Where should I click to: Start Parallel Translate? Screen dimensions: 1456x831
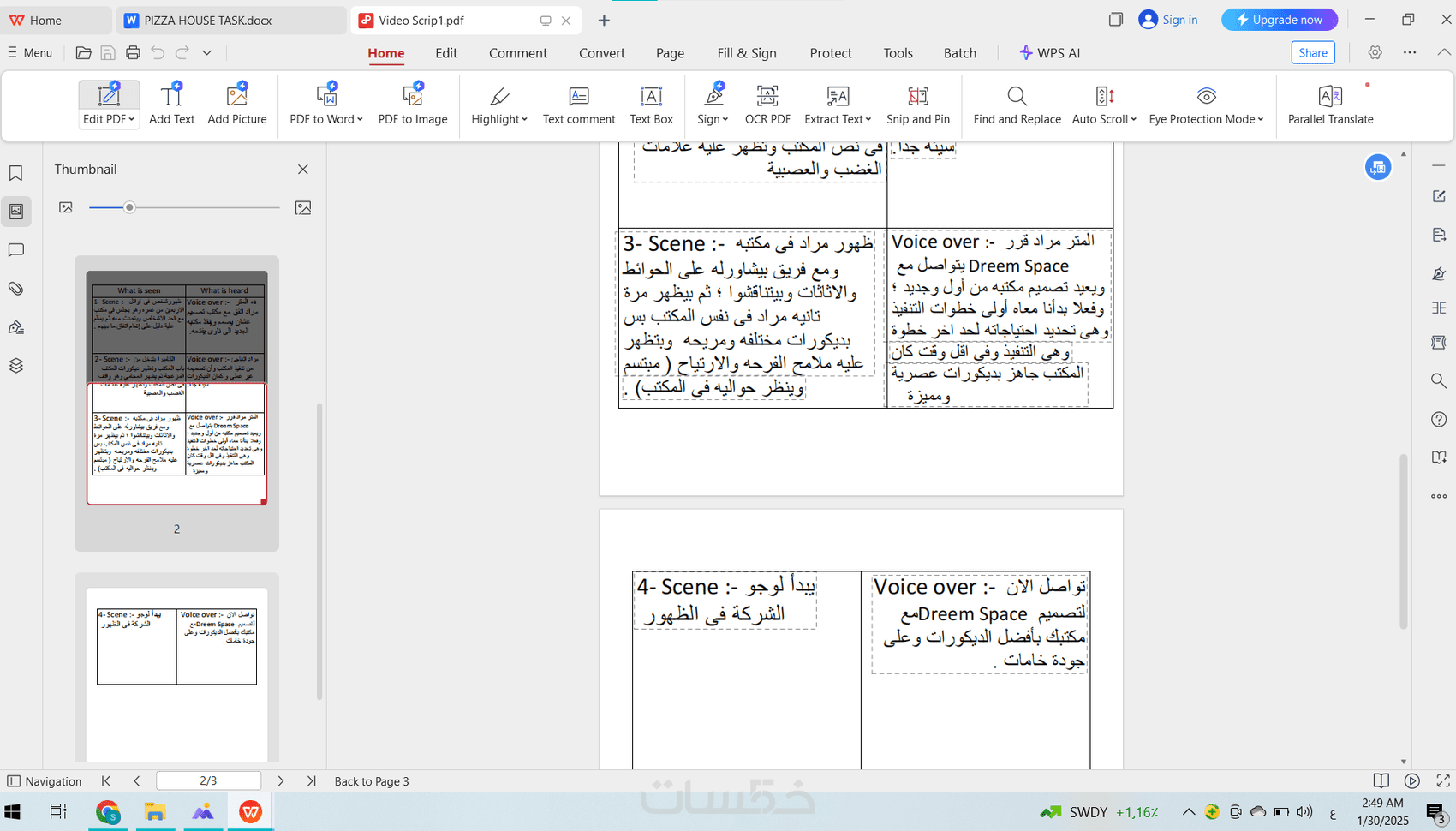(1330, 105)
